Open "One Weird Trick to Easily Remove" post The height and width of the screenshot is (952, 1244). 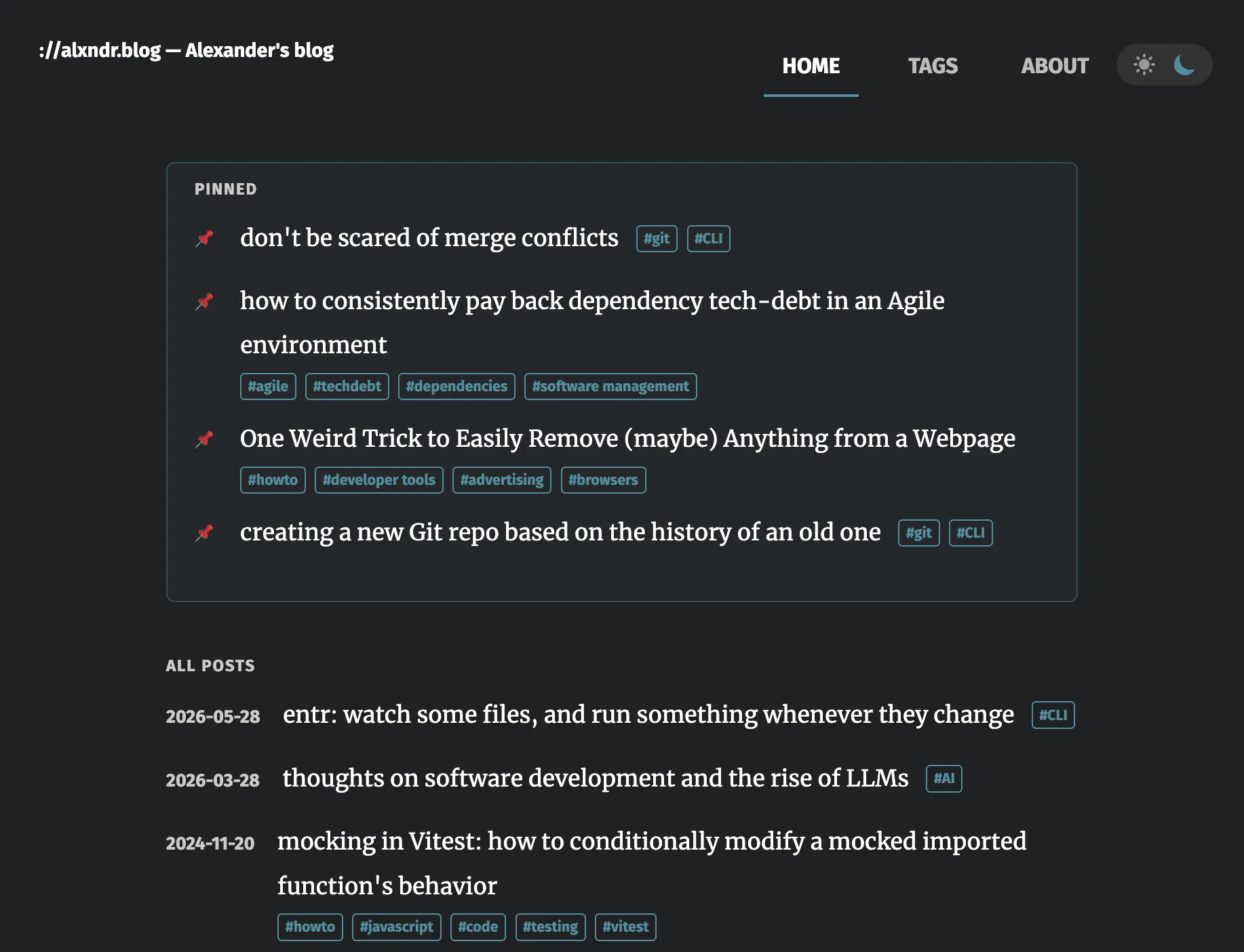pyautogui.click(x=627, y=439)
